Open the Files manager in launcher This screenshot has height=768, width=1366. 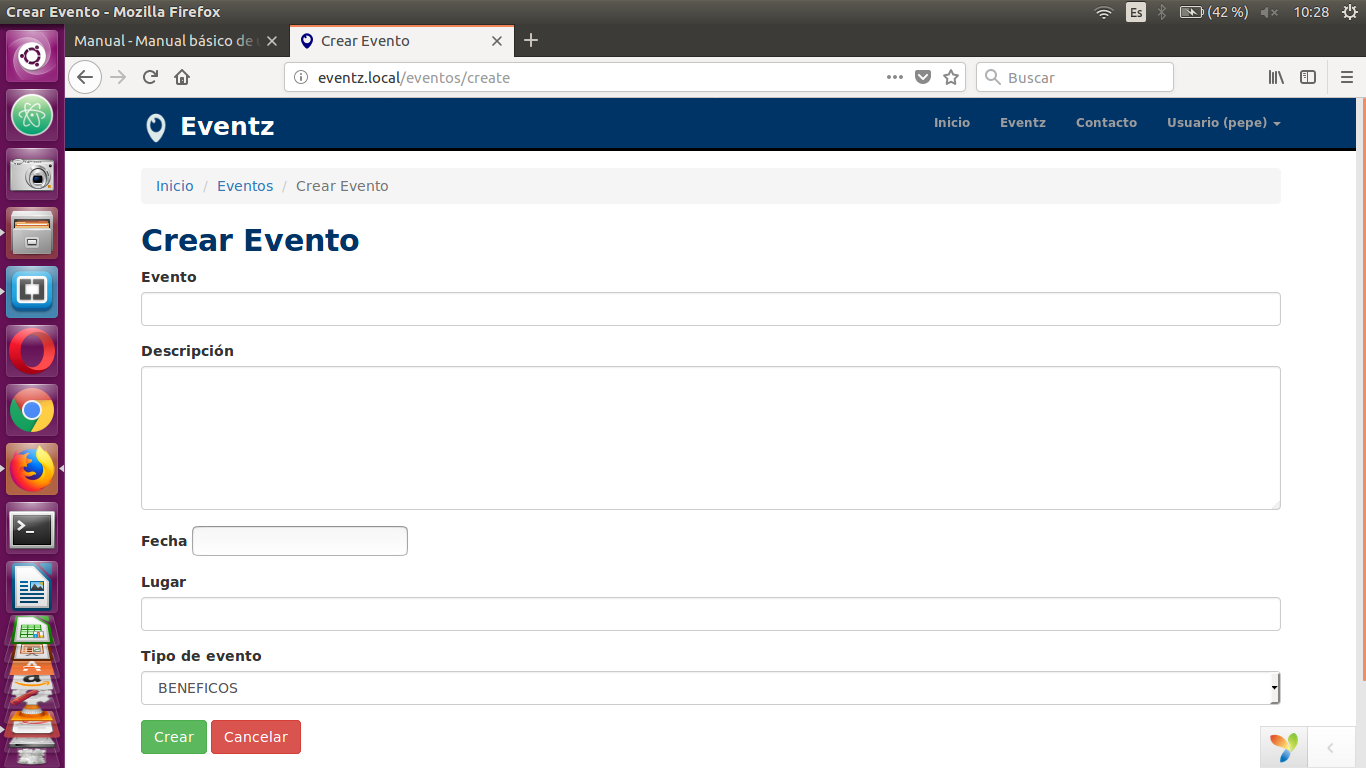[33, 233]
